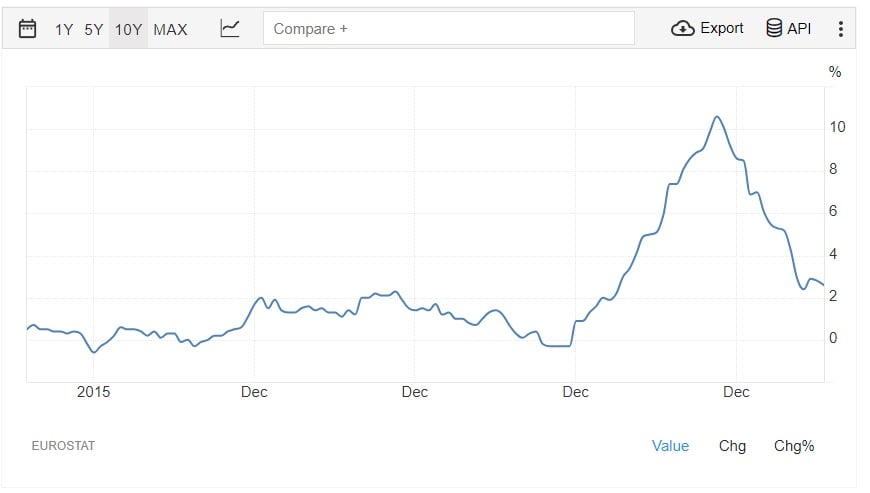This screenshot has width=870, height=493.
Task: Click the percent unit label on y-axis
Action: [835, 72]
